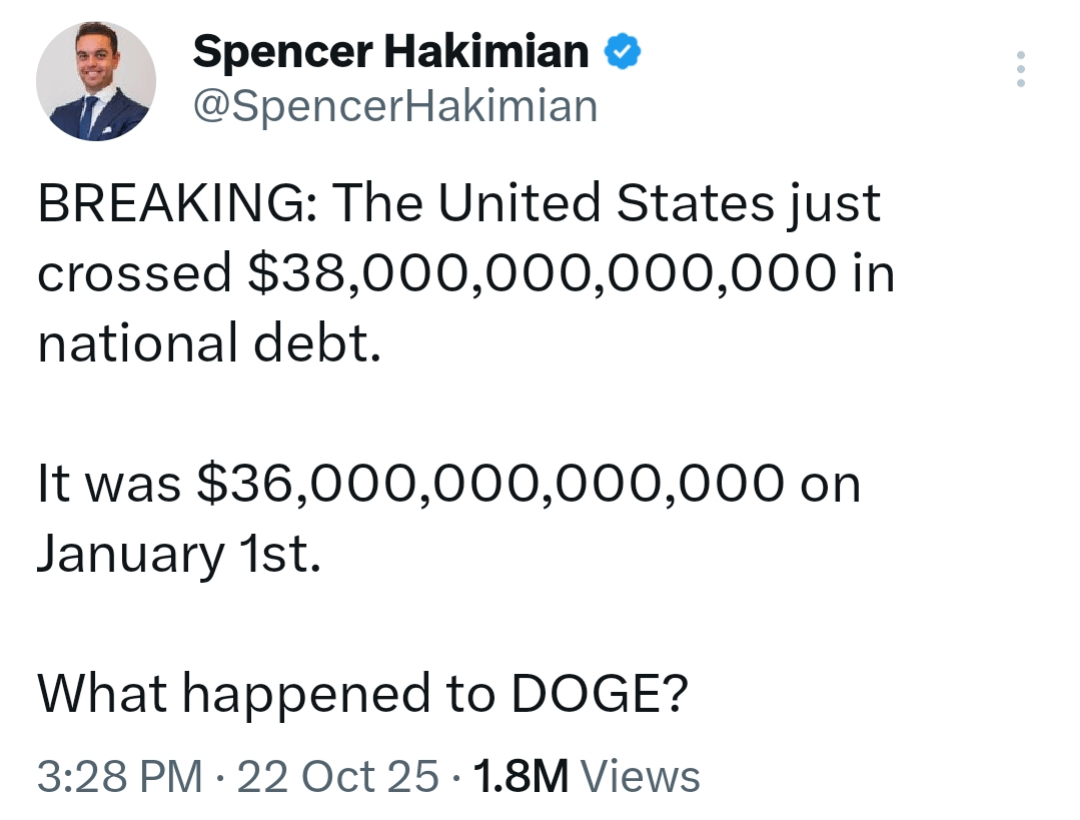Click the word 'crossed' in the tweet
Image resolution: width=1080 pixels, height=820 pixels.
click(x=134, y=275)
